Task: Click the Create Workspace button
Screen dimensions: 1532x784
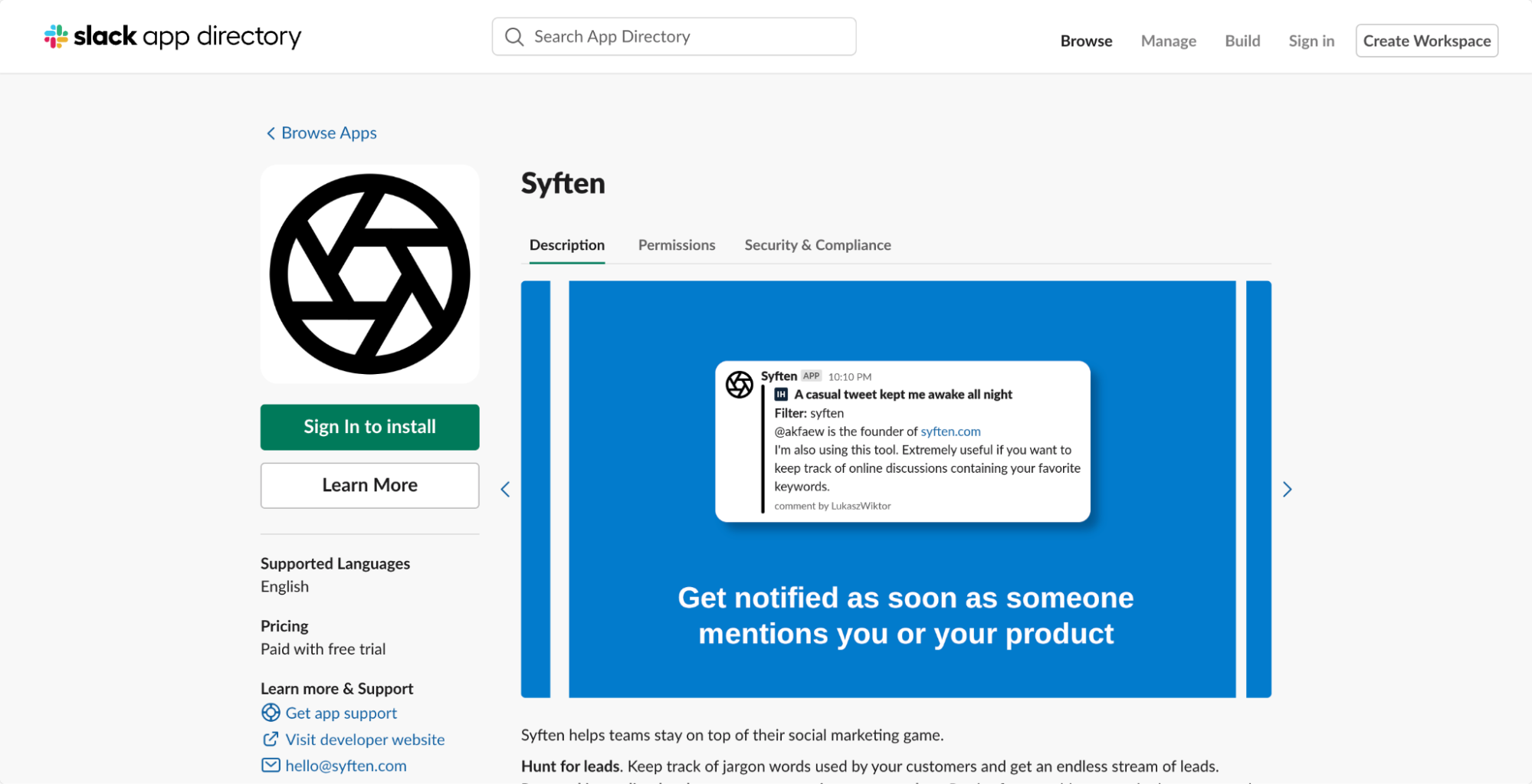Action: (x=1427, y=41)
